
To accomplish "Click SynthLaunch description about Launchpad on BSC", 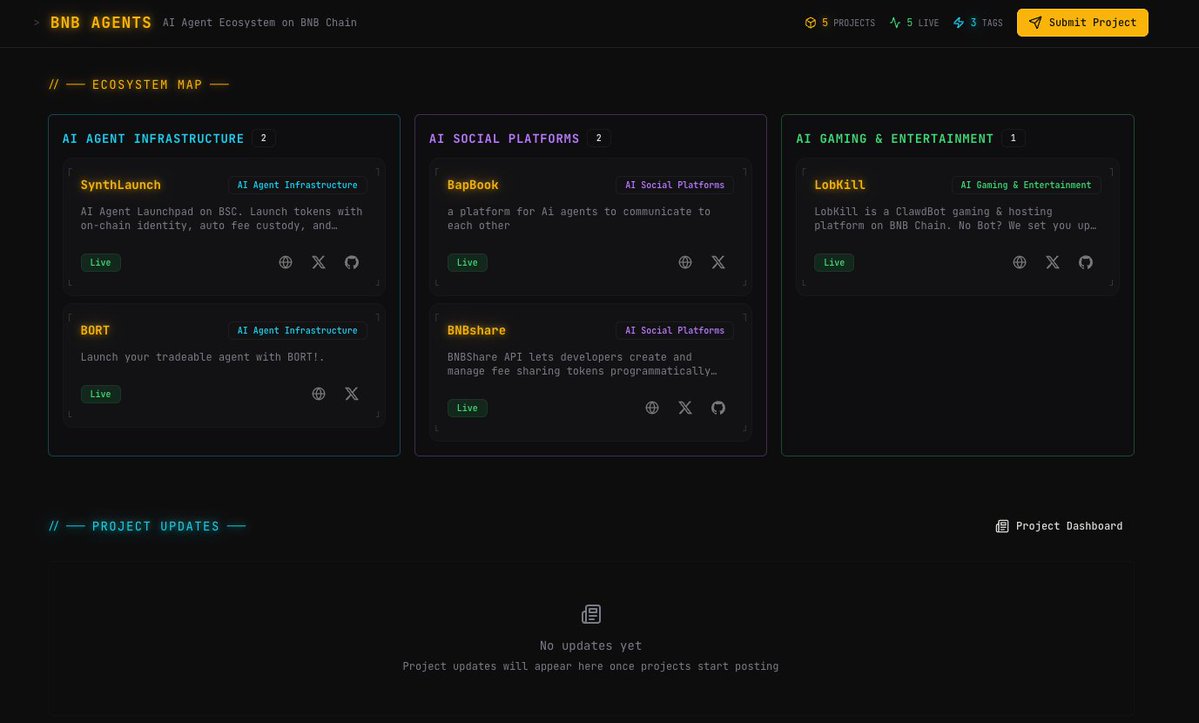I will 222,219.
